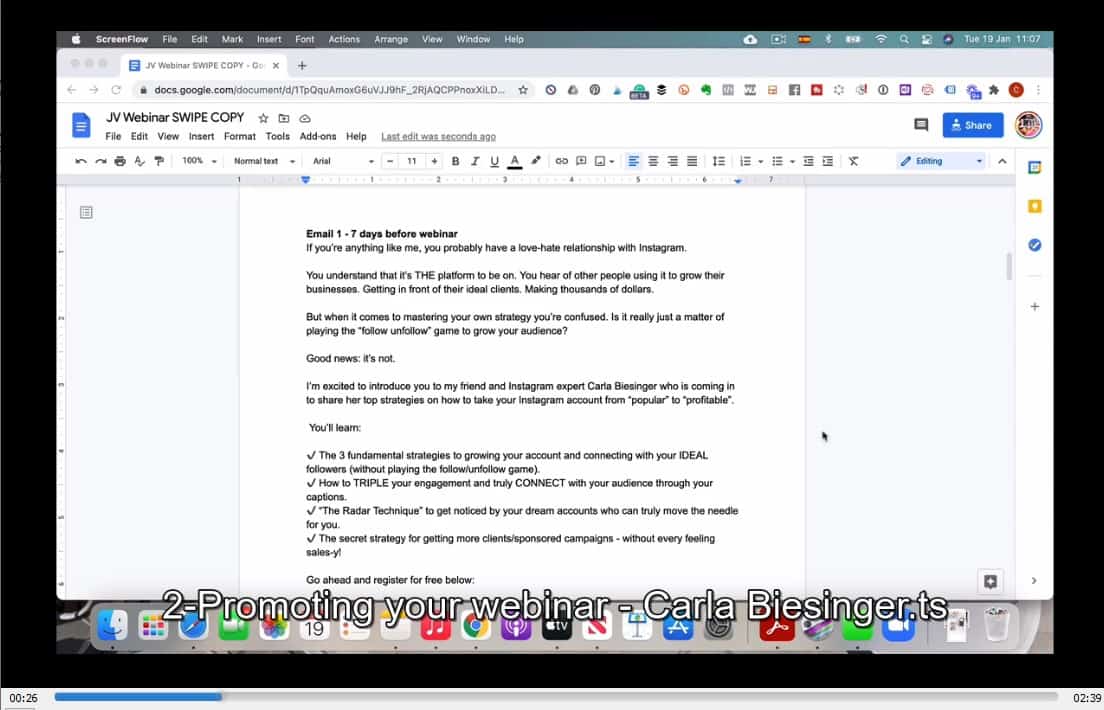Click the blue Share button
The image size is (1104, 710).
click(972, 125)
